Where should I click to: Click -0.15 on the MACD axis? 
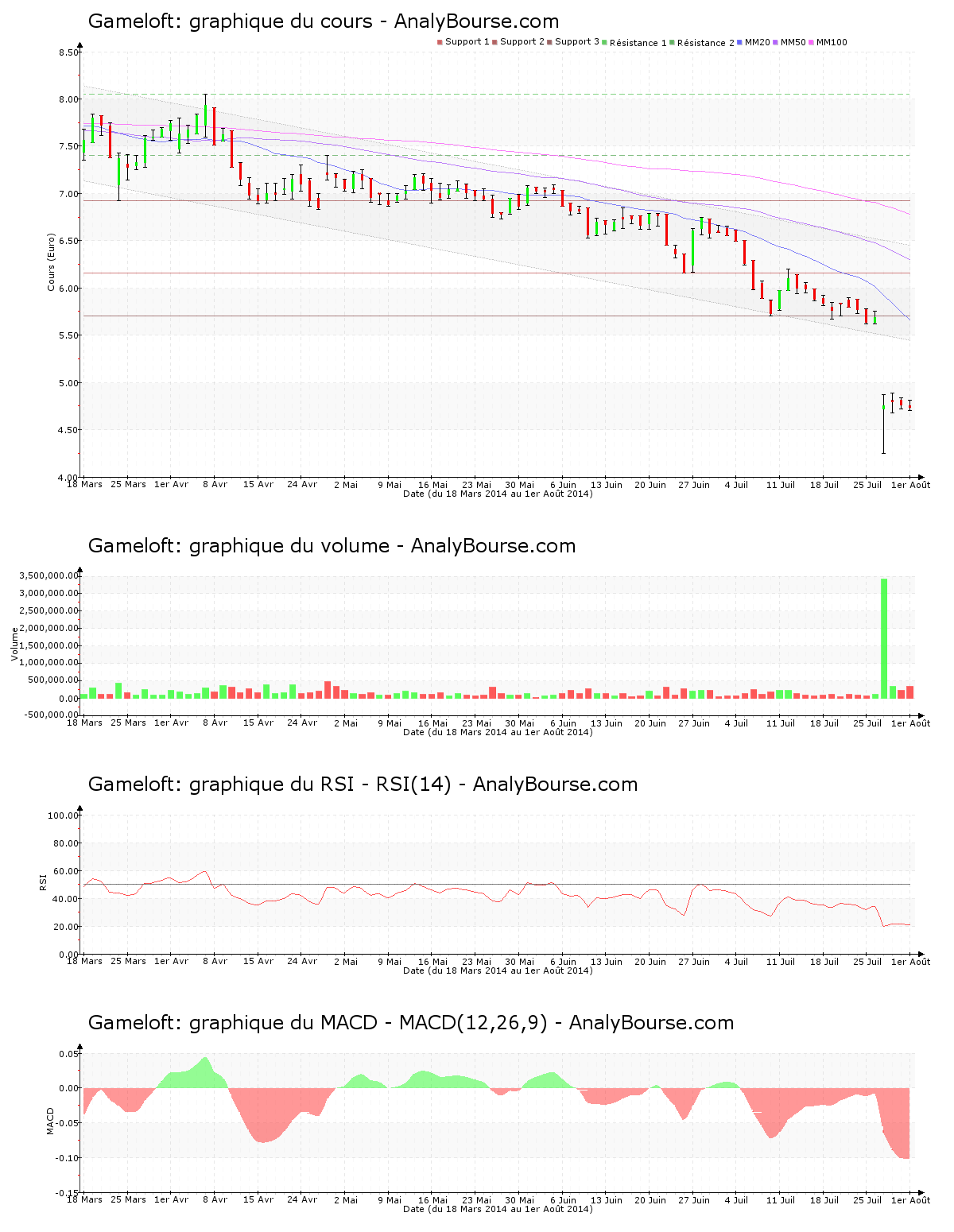[x=68, y=1193]
